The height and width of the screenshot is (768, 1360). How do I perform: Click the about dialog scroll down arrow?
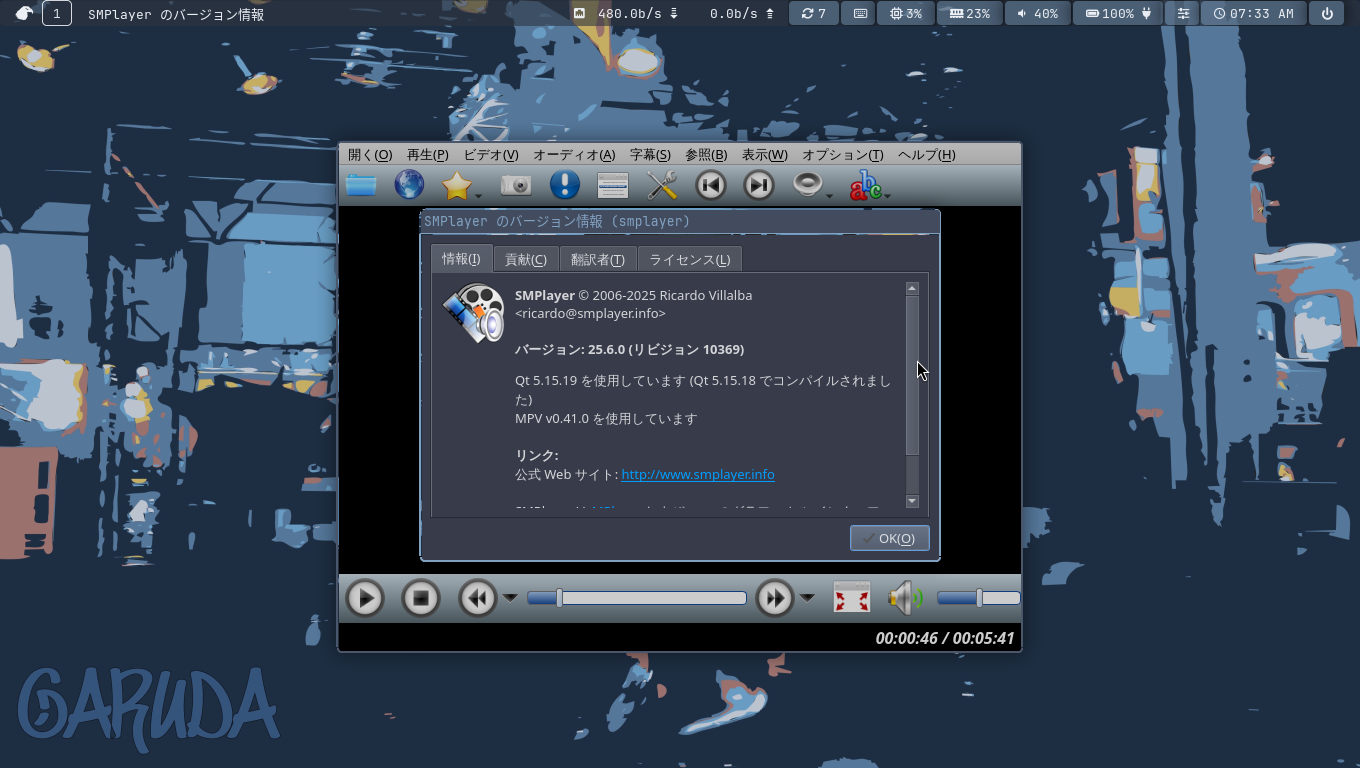pyautogui.click(x=912, y=501)
